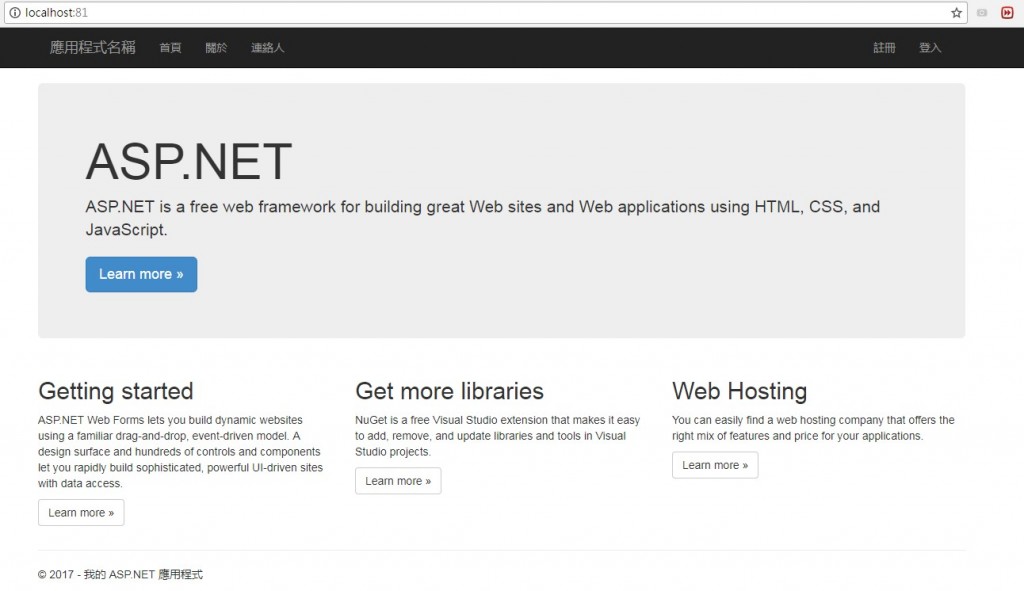Click the large ASP.NET heading
The width and height of the screenshot is (1024, 591).
[x=189, y=161]
